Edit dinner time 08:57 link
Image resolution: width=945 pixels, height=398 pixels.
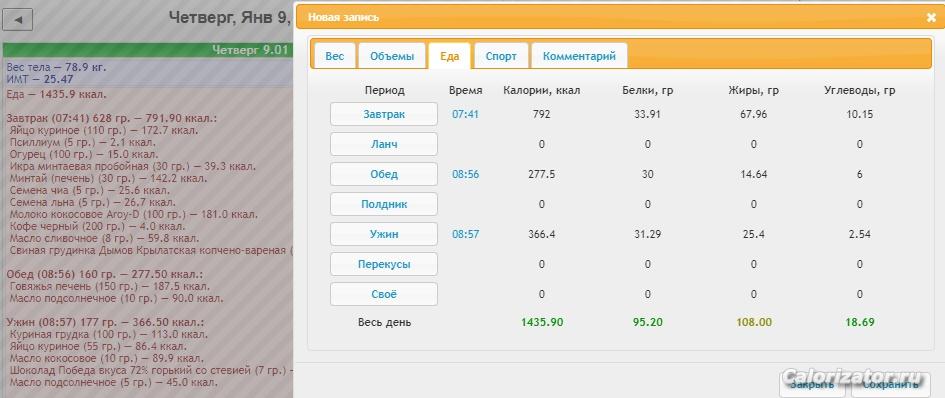click(x=465, y=234)
